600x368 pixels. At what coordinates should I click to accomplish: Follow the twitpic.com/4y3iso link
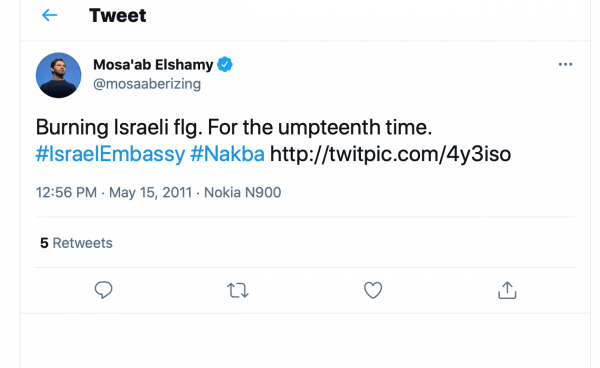click(390, 154)
